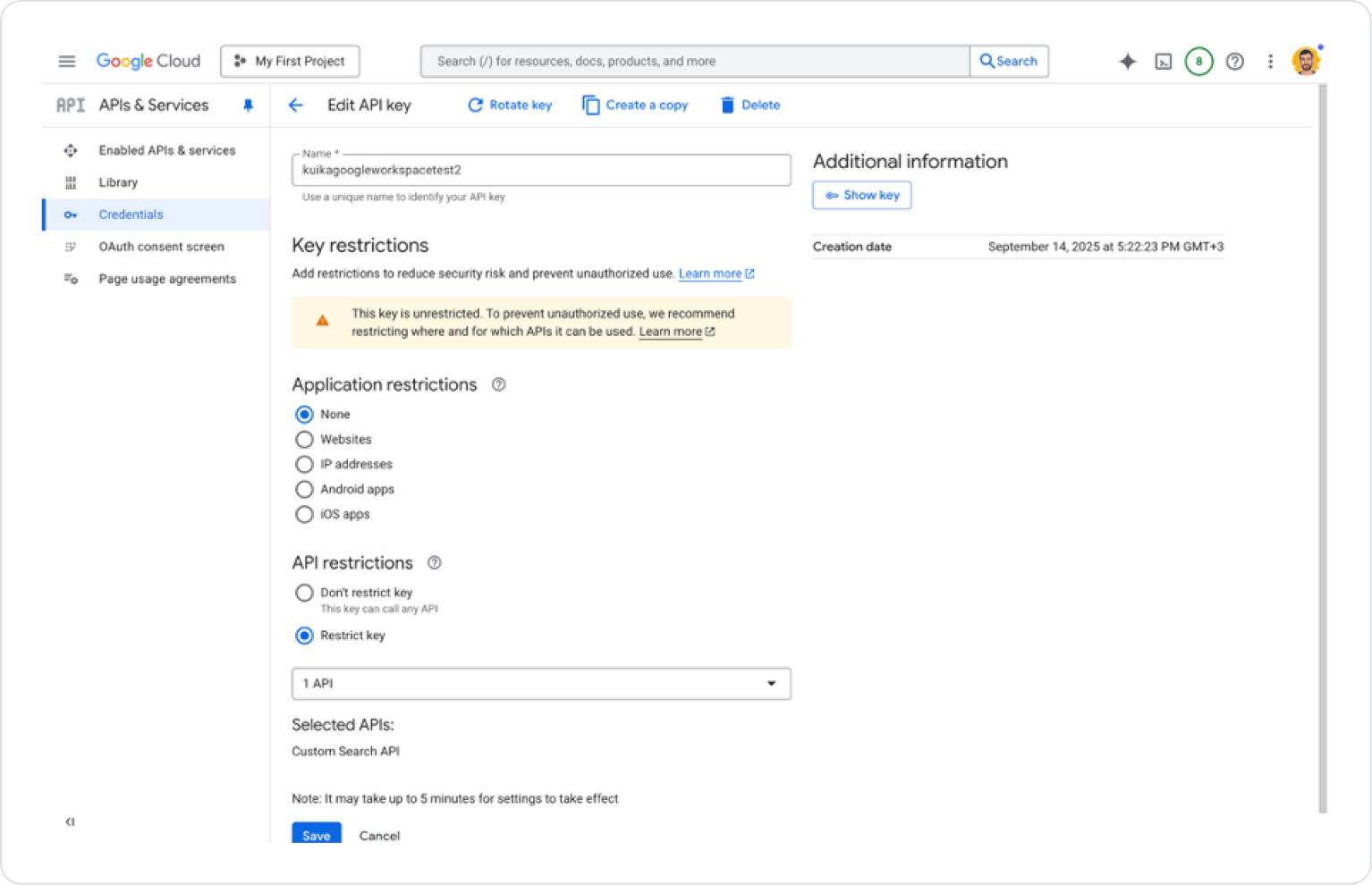Viewport: 1372px width, 885px height.
Task: Select Don't restrict key option
Action: tap(305, 593)
